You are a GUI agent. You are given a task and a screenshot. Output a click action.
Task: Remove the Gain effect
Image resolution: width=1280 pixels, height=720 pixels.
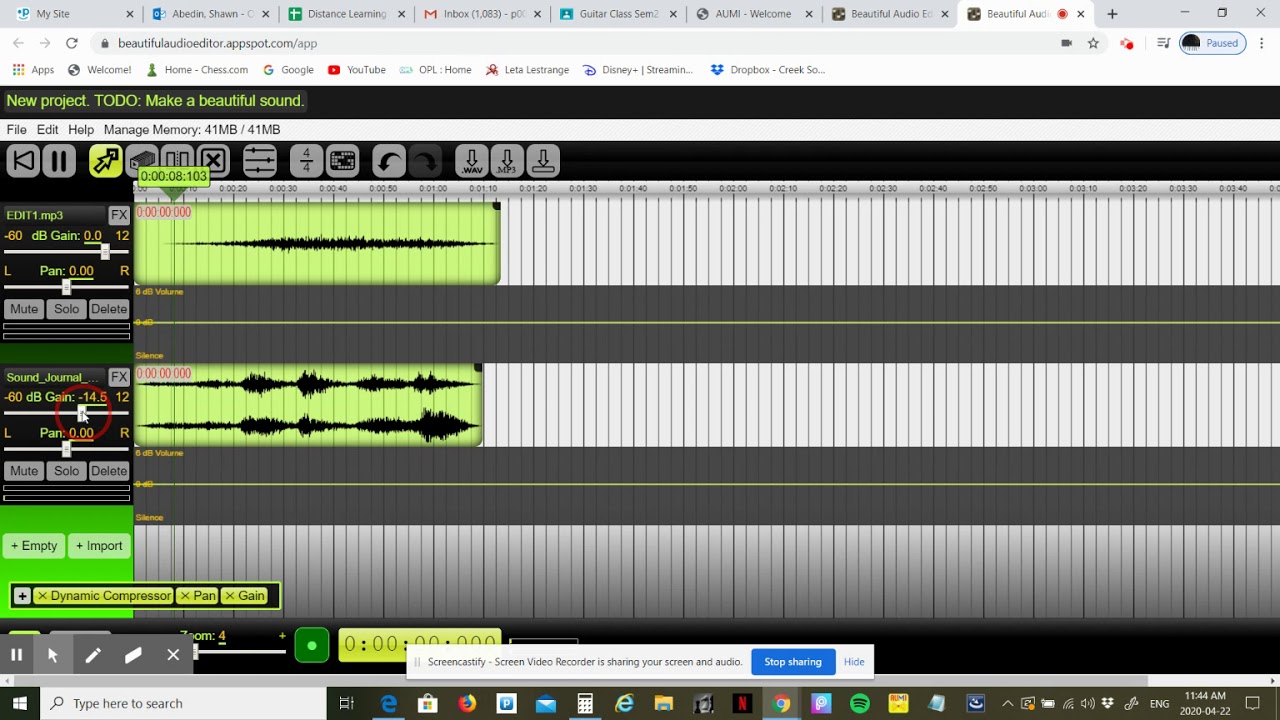click(230, 596)
